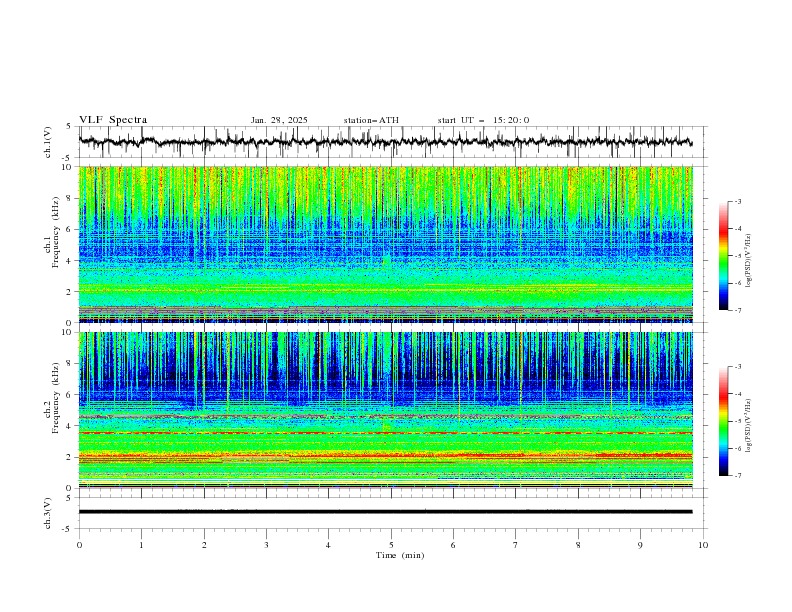The width and height of the screenshot is (792, 612).
Task: Click the ch.1 voltage waveform trace
Action: pos(385,142)
